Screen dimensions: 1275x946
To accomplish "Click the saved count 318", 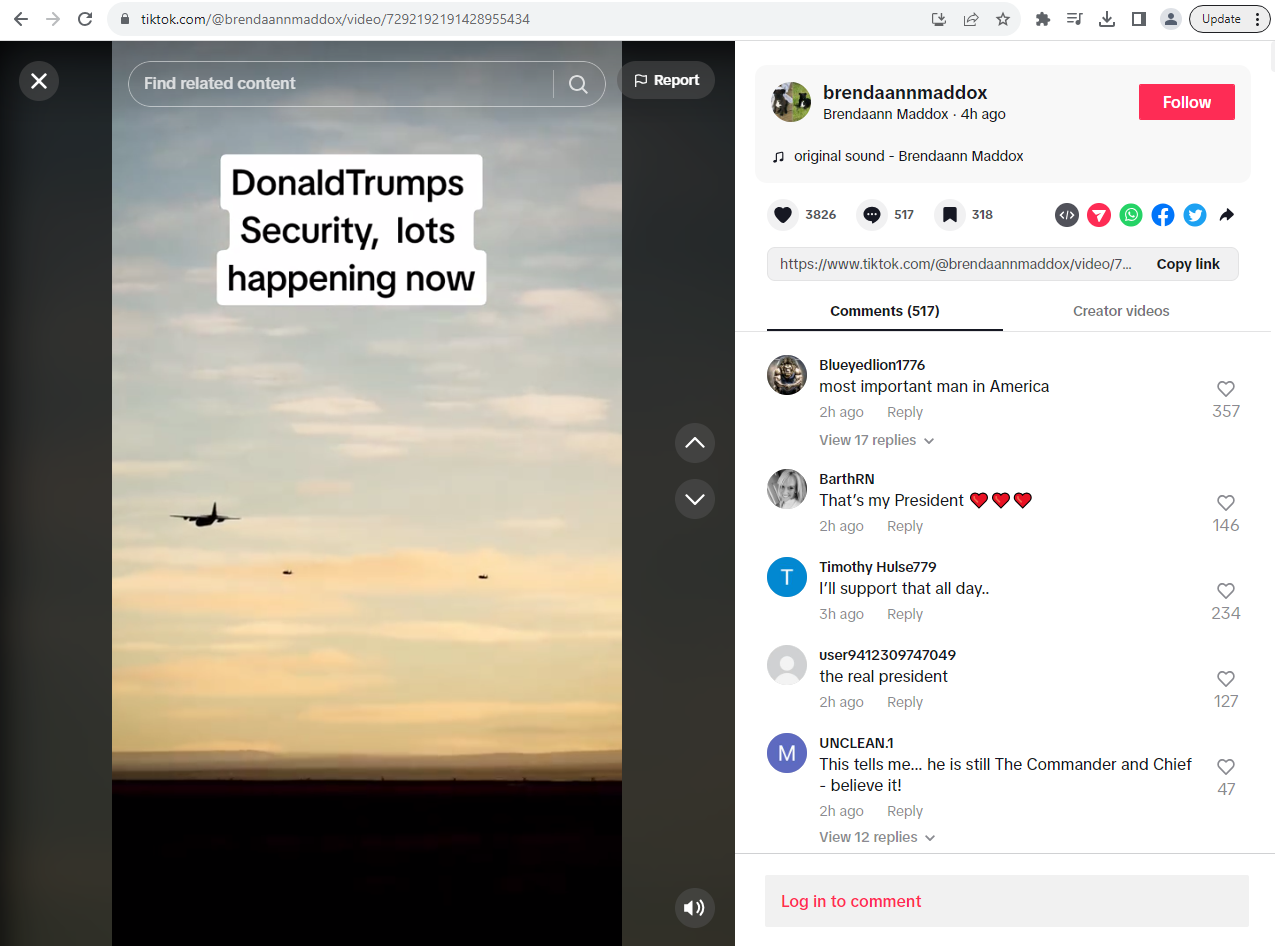I will 982,215.
